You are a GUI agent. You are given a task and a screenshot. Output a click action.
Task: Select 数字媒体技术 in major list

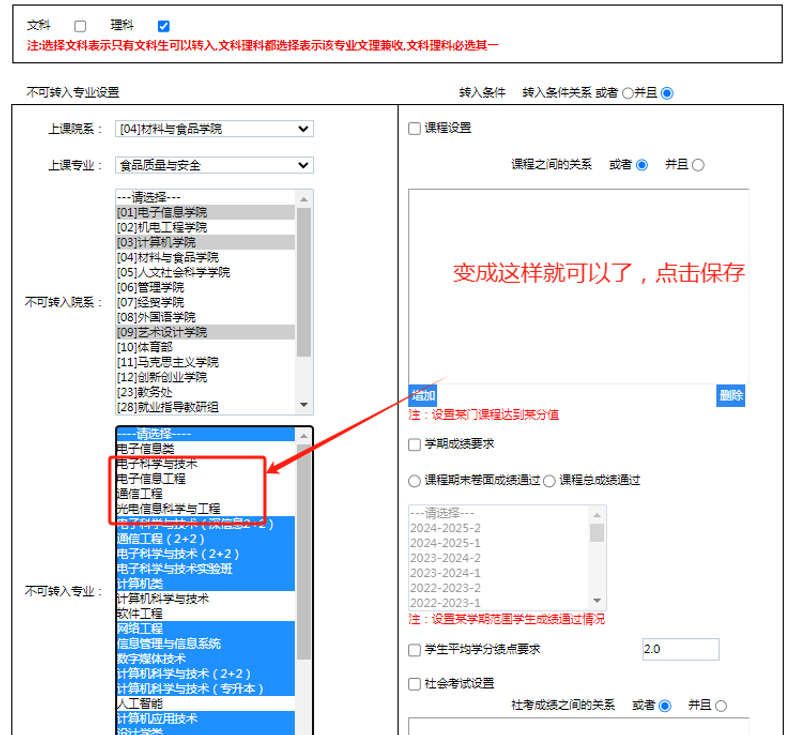205,658
